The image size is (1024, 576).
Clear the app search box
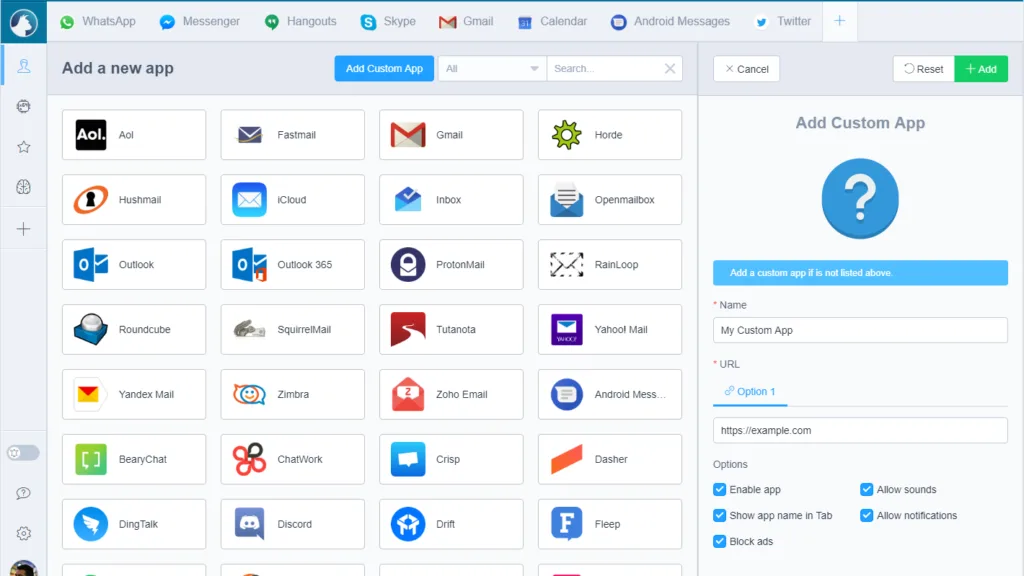[670, 69]
